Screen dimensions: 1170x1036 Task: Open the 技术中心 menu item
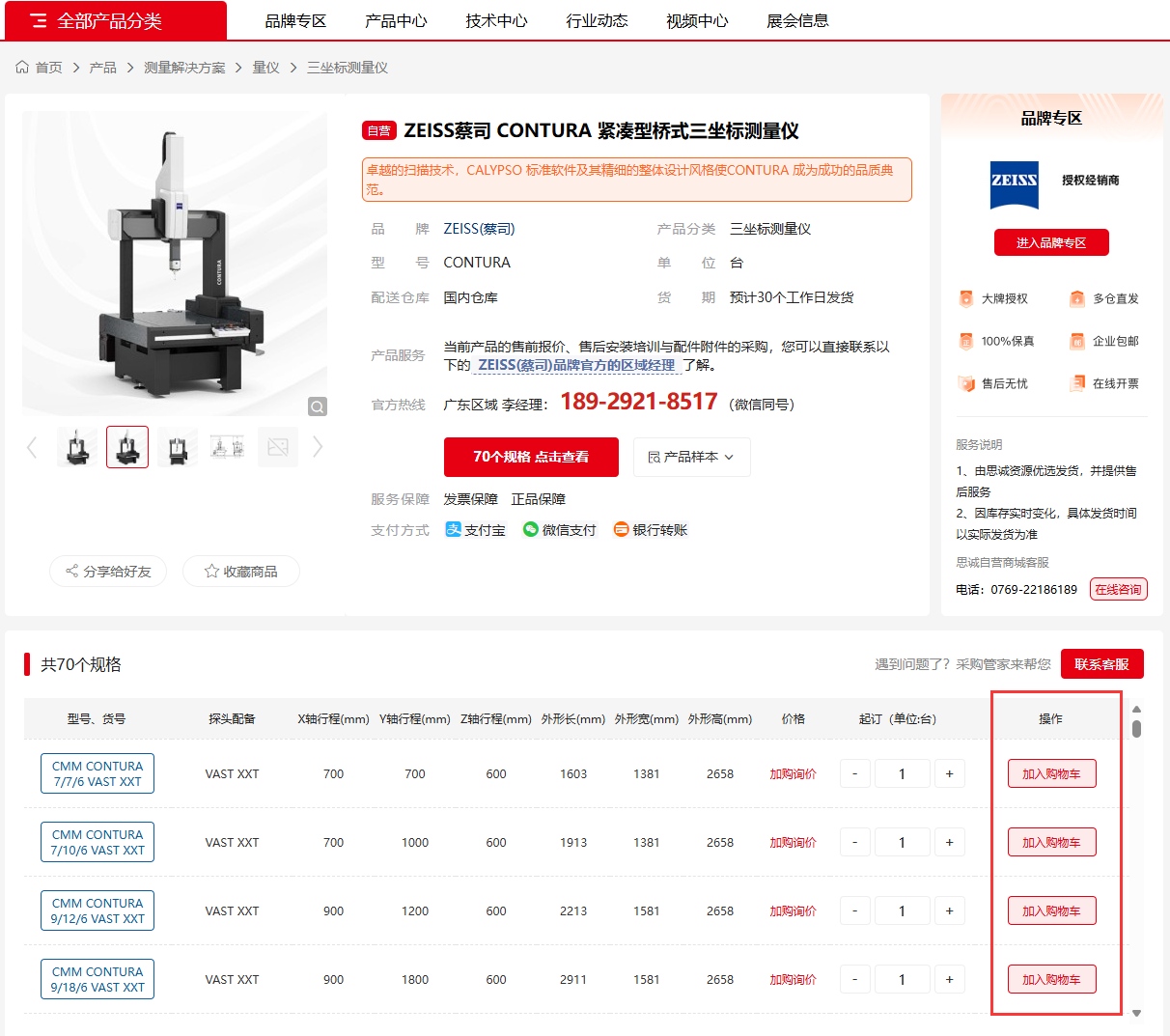tap(496, 20)
